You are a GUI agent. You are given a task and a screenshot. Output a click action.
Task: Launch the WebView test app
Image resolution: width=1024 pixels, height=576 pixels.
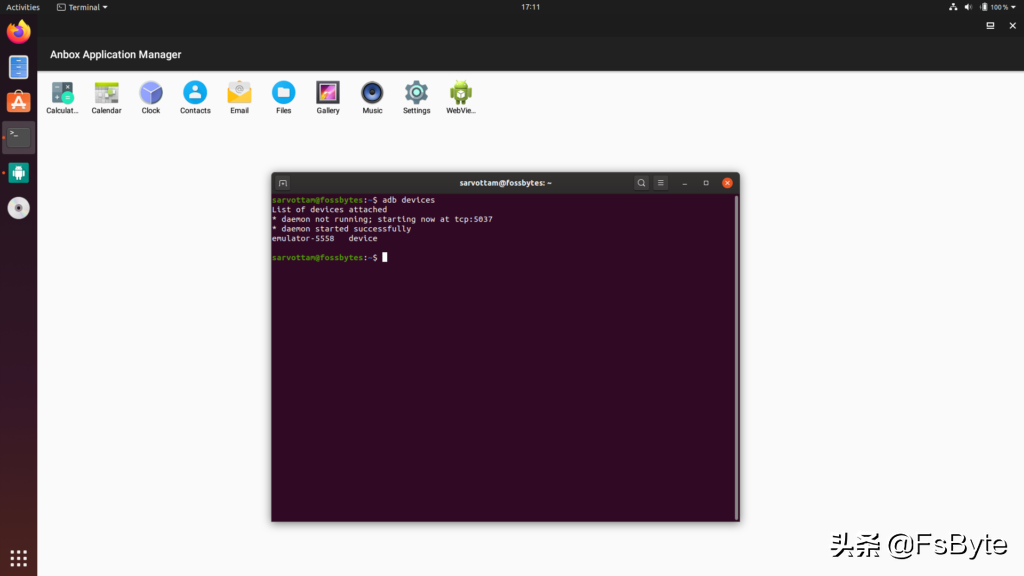point(460,92)
